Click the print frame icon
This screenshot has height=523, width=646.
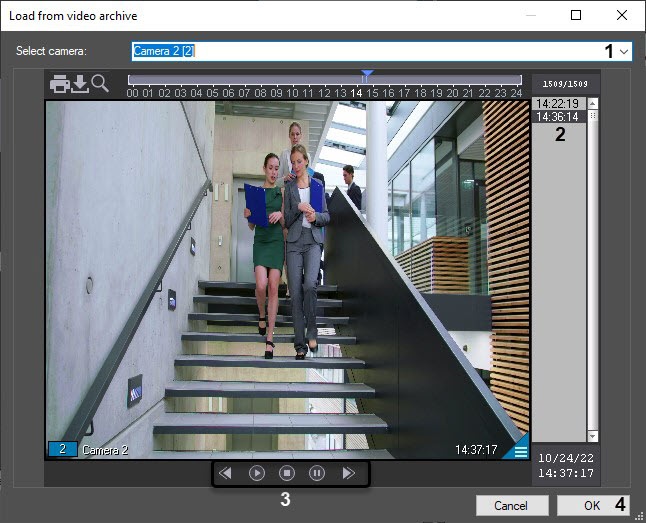60,84
